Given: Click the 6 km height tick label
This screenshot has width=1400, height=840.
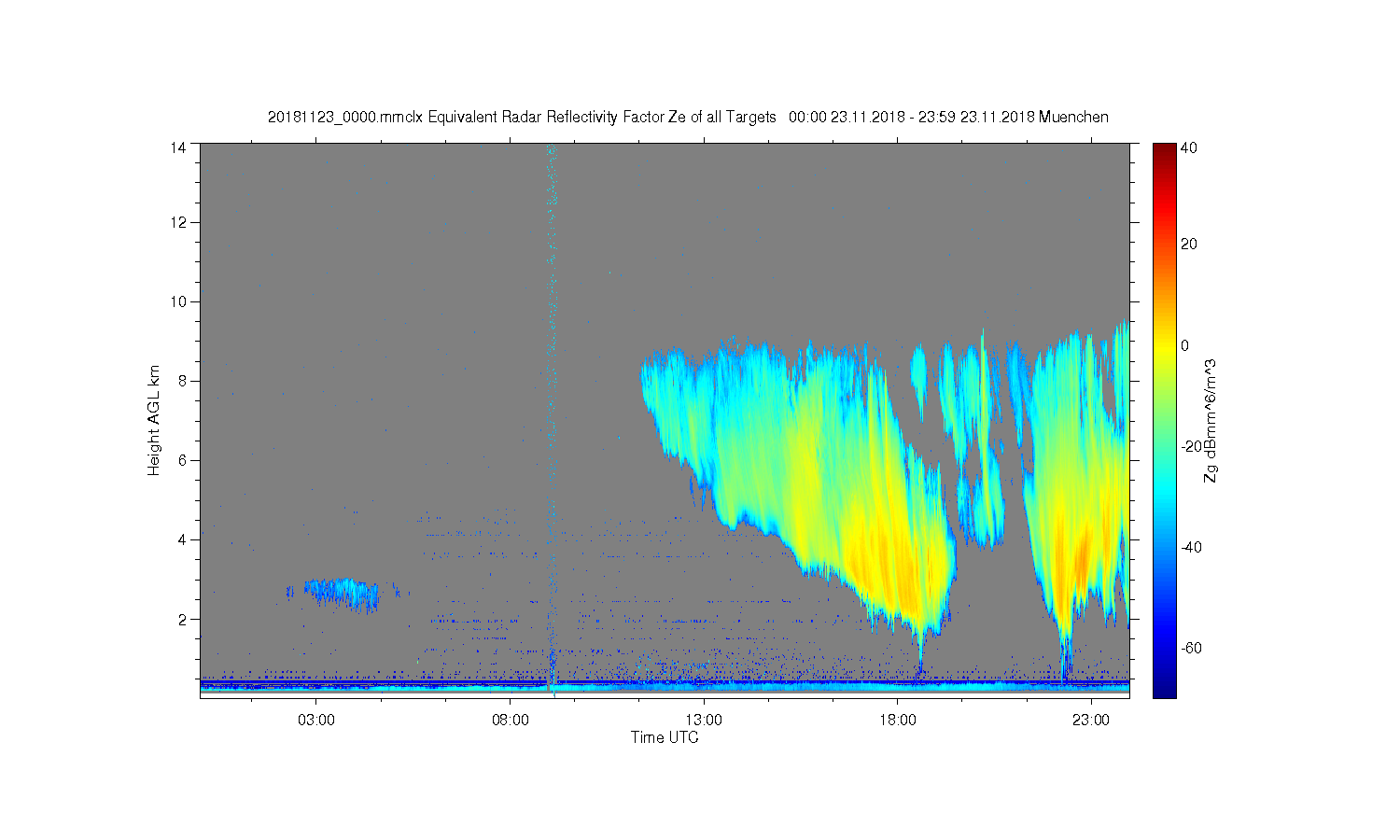Looking at the screenshot, I should coord(182,460).
